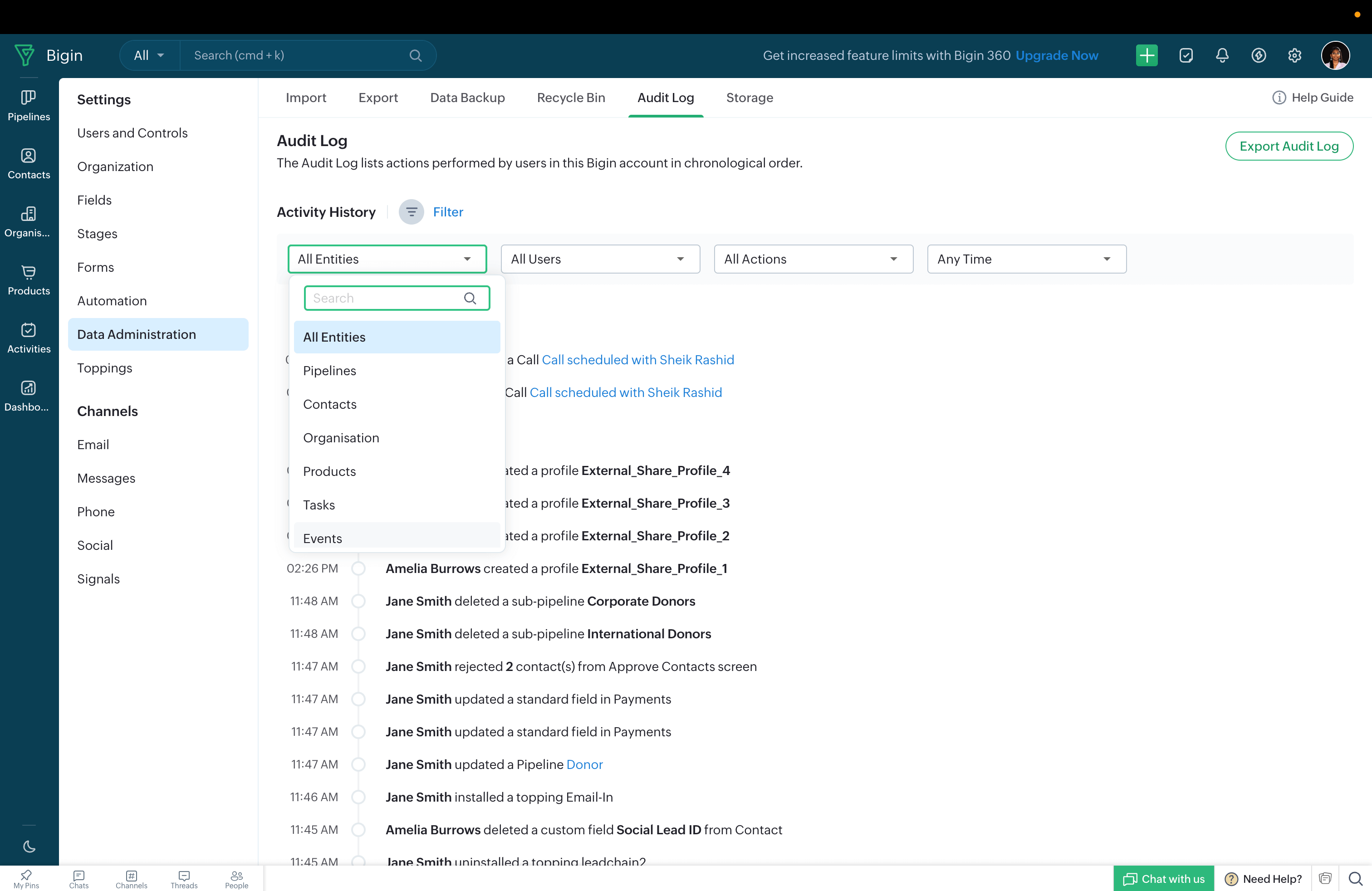
Task: Click the Filter icon button
Action: click(x=411, y=212)
